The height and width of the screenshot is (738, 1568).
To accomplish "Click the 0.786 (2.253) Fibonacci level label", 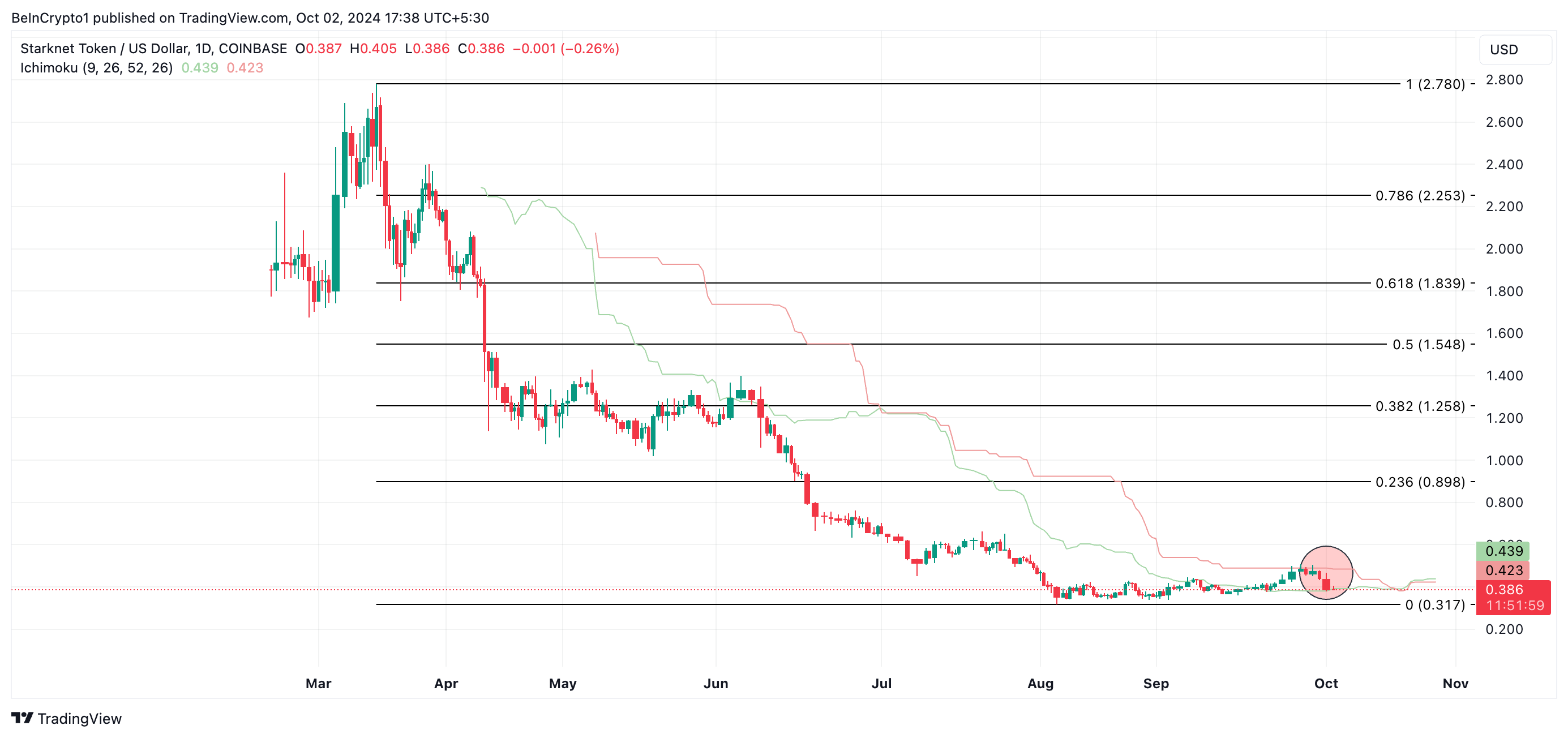I will (1420, 195).
